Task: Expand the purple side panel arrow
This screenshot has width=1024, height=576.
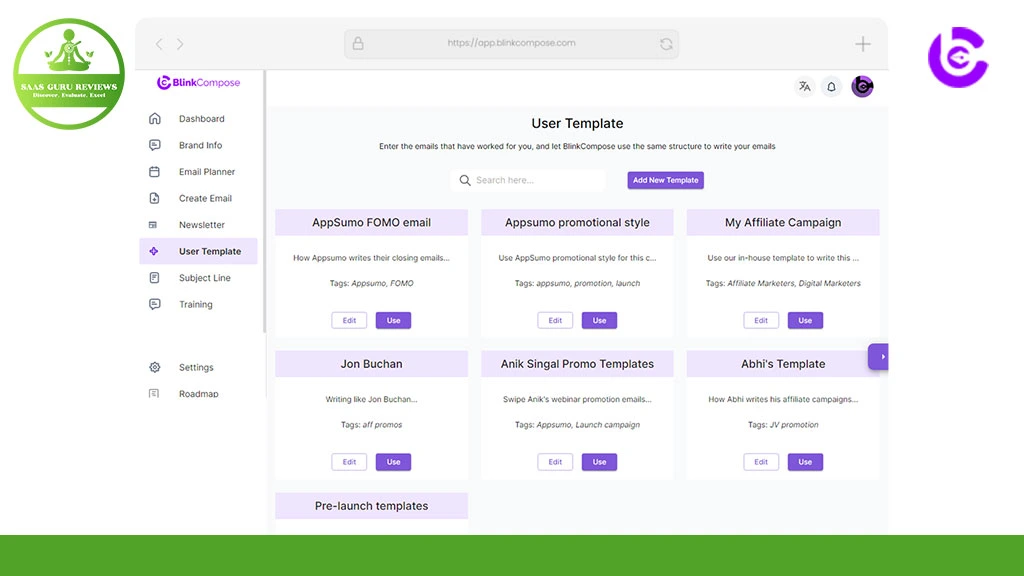Action: [878, 357]
